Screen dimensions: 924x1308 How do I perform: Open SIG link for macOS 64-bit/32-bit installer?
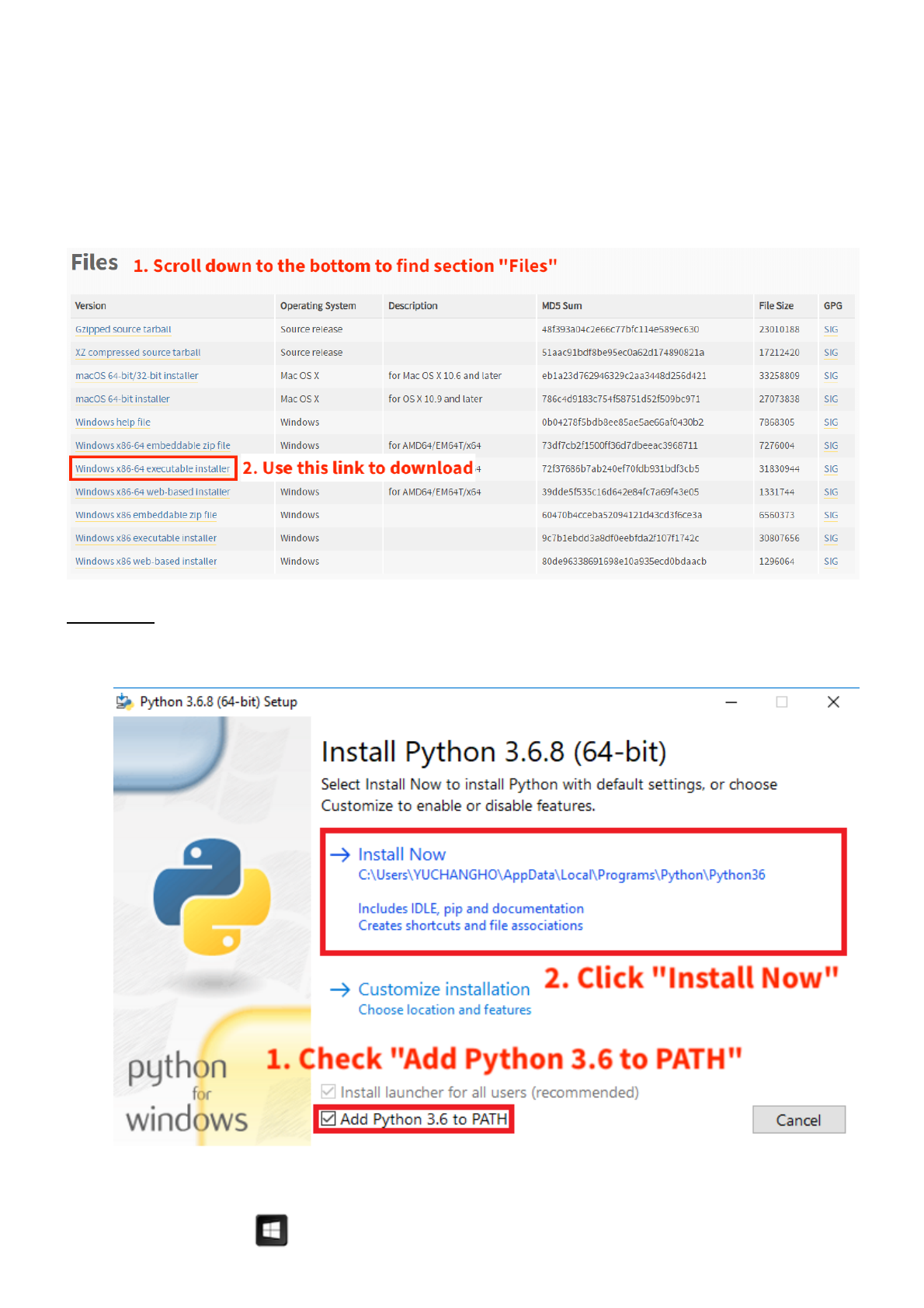click(831, 376)
